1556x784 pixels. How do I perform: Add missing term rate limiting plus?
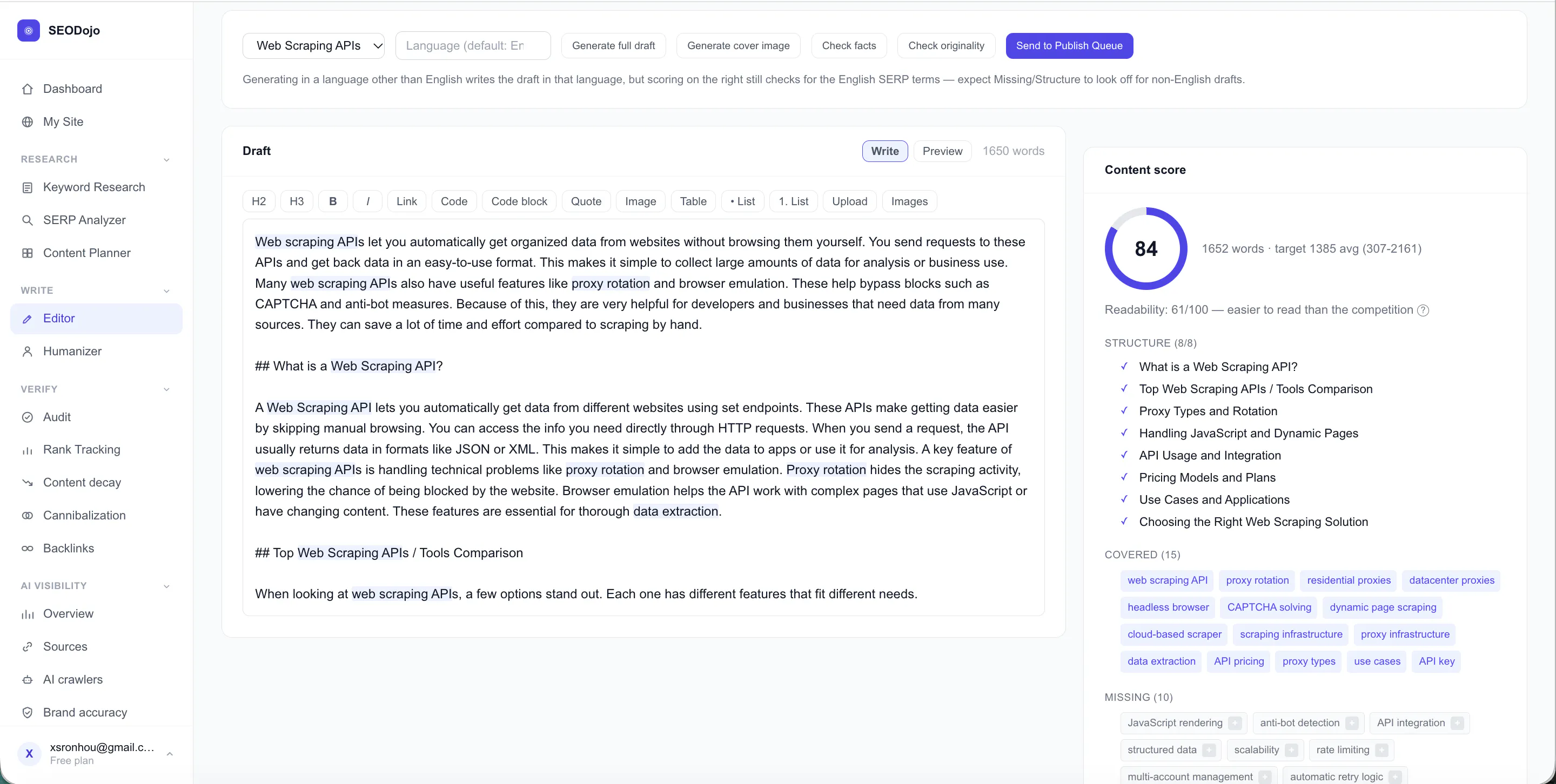(x=1381, y=750)
